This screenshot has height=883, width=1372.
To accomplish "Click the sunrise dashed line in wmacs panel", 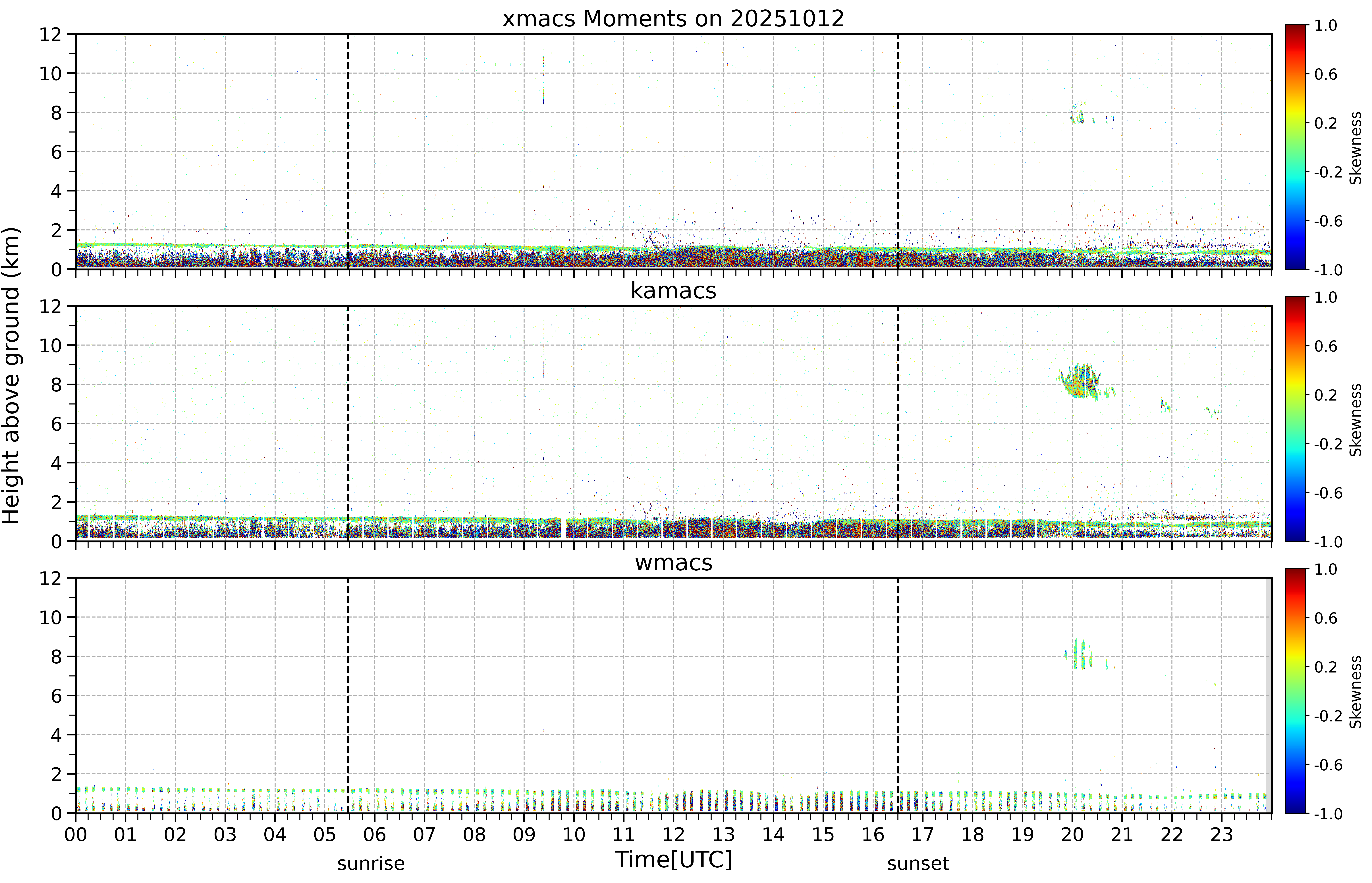I will pyautogui.click(x=348, y=696).
